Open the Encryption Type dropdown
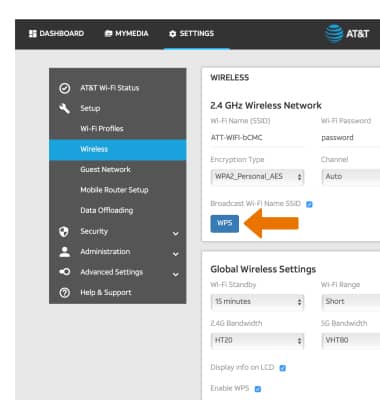This screenshot has height=400, width=380. [257, 177]
